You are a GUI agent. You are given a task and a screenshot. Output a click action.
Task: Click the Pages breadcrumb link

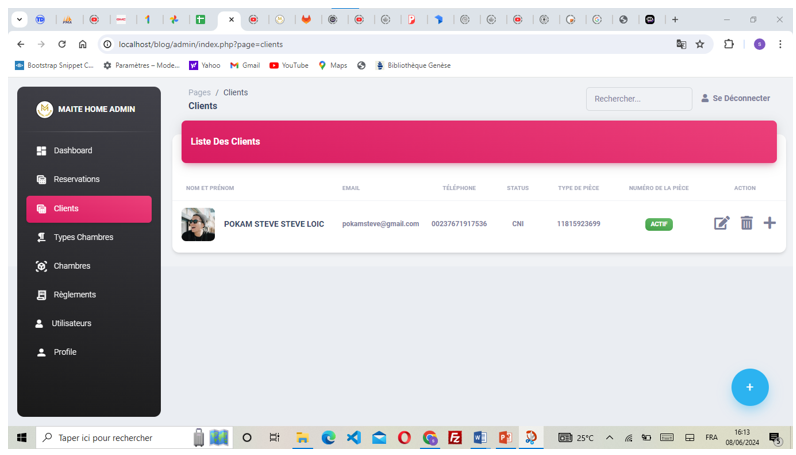[x=199, y=93]
